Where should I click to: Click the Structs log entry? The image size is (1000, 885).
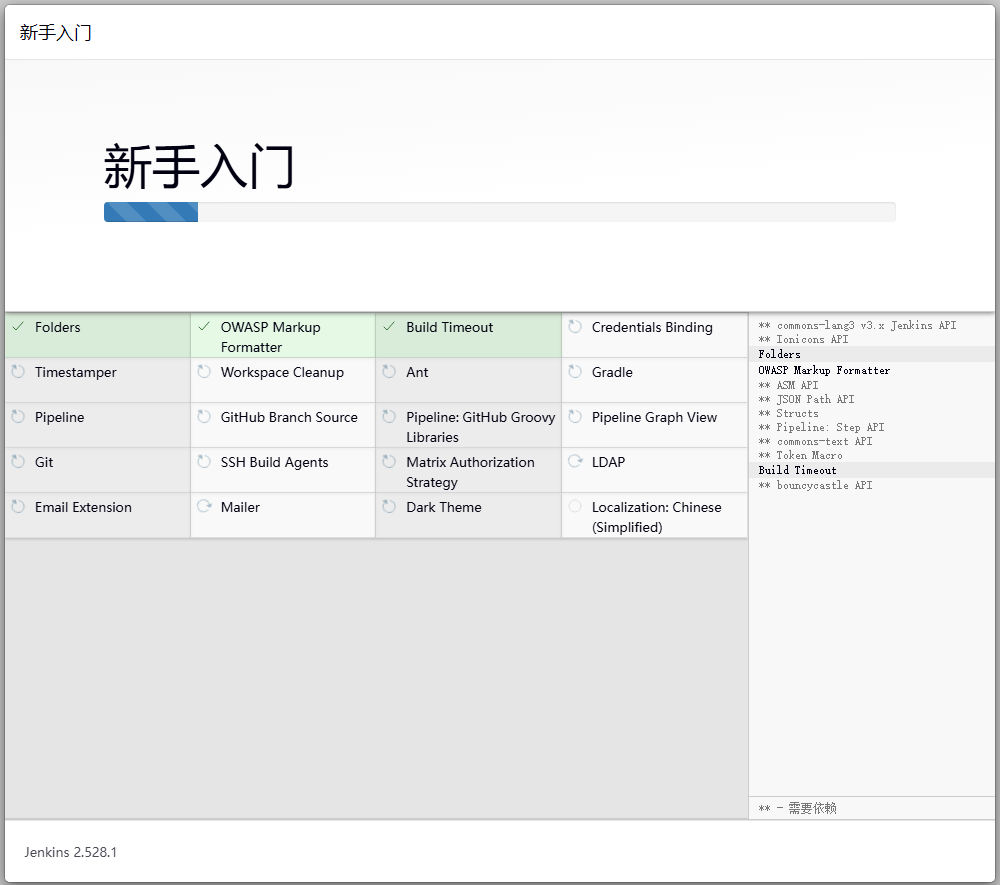tap(788, 413)
